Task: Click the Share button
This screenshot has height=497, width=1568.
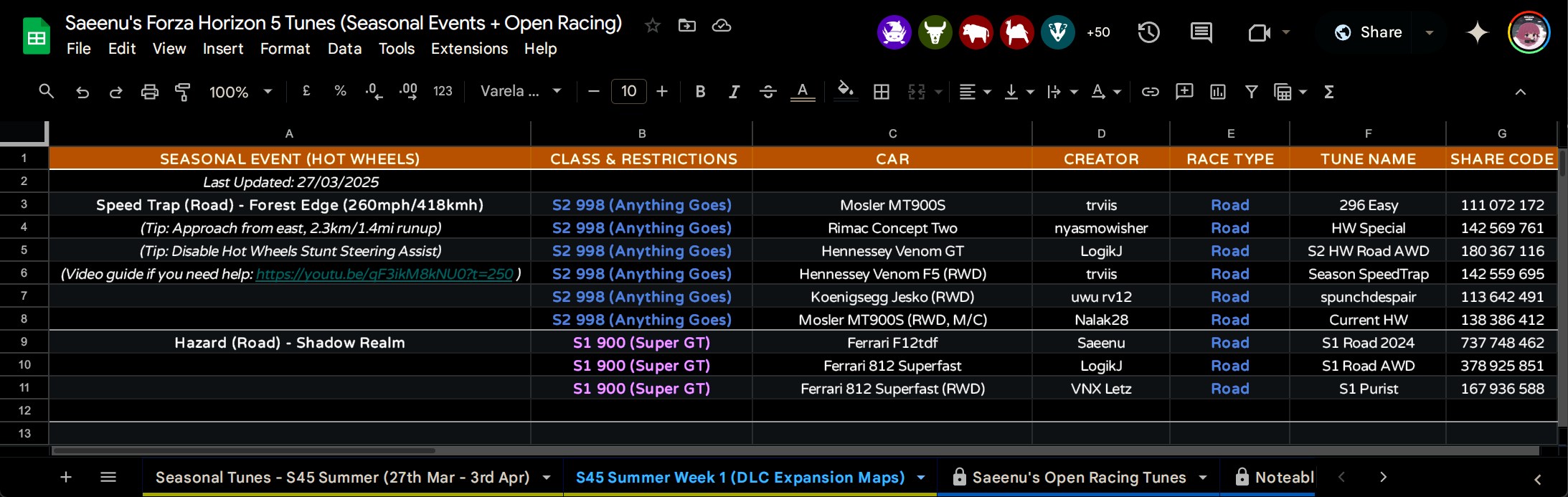Action: [1369, 32]
